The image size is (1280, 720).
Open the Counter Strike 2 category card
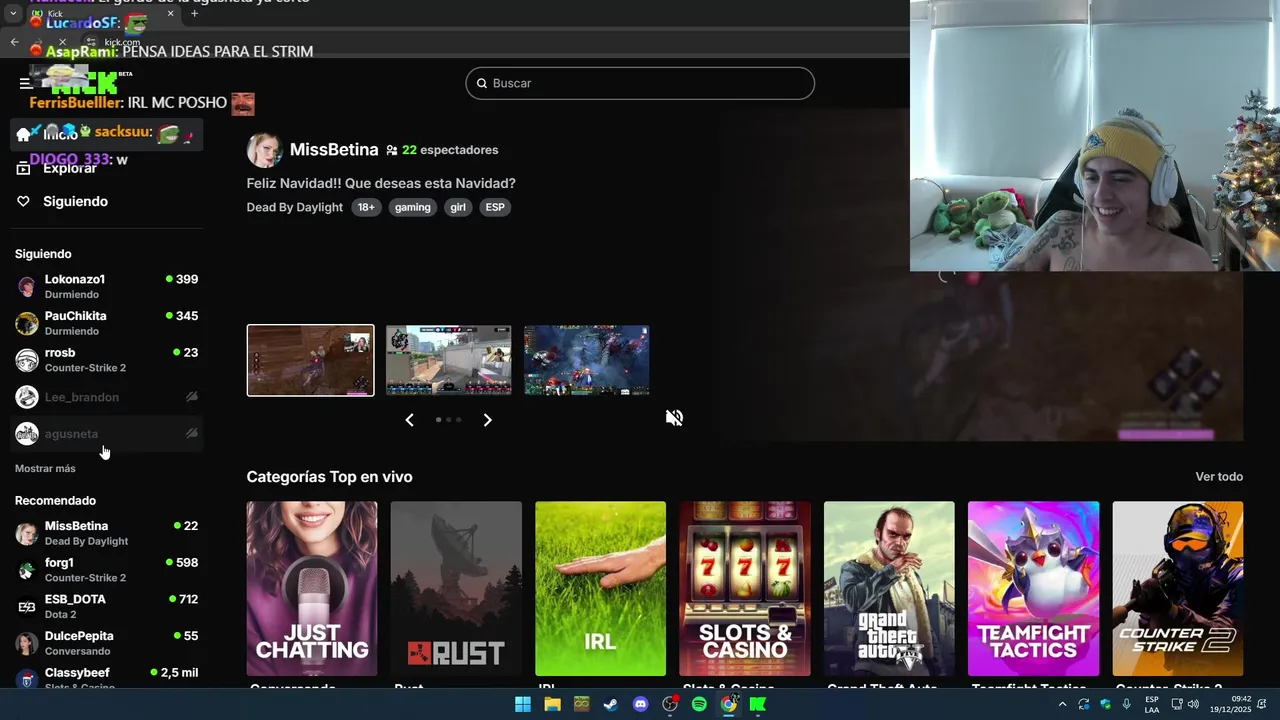(x=1178, y=589)
